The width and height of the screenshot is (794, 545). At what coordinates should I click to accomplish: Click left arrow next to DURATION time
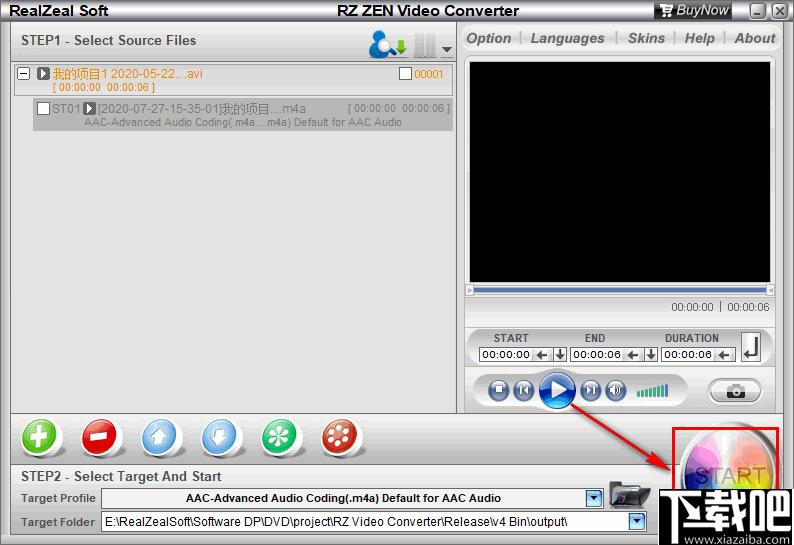pyautogui.click(x=724, y=355)
